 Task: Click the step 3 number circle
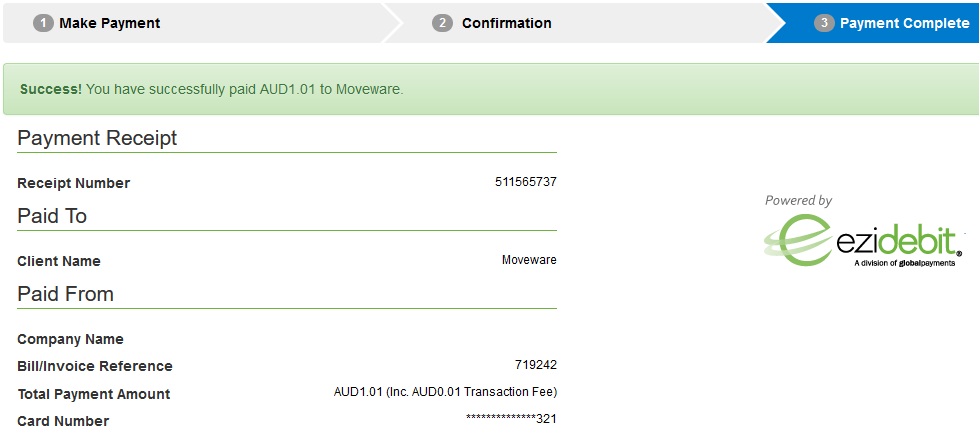point(824,24)
